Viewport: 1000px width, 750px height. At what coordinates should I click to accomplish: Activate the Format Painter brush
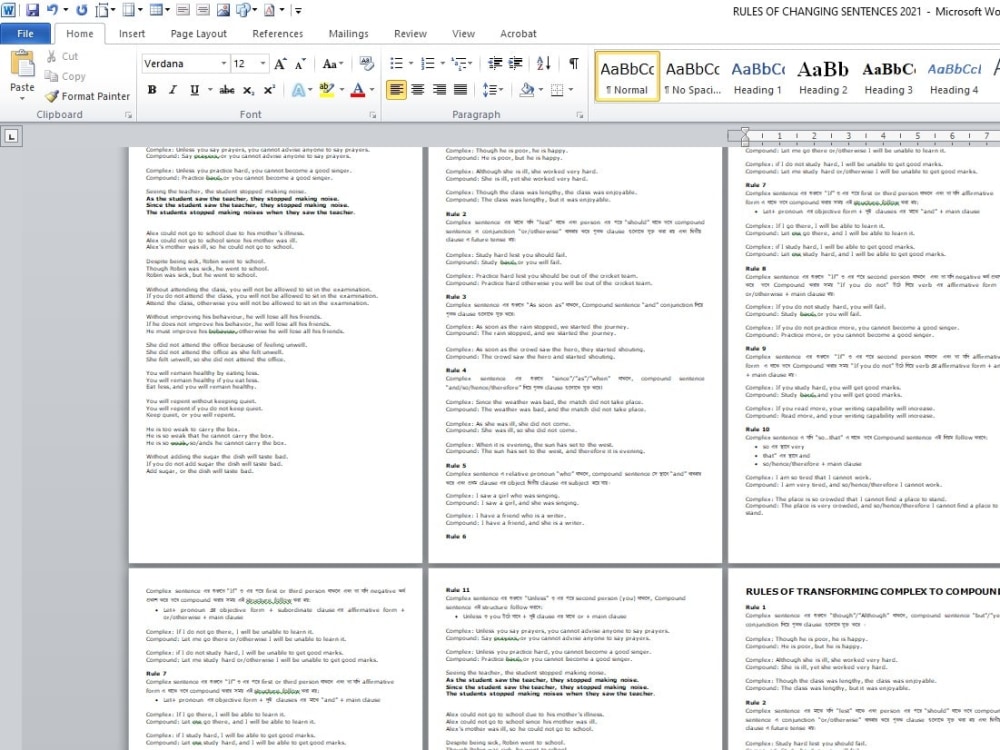(87, 96)
